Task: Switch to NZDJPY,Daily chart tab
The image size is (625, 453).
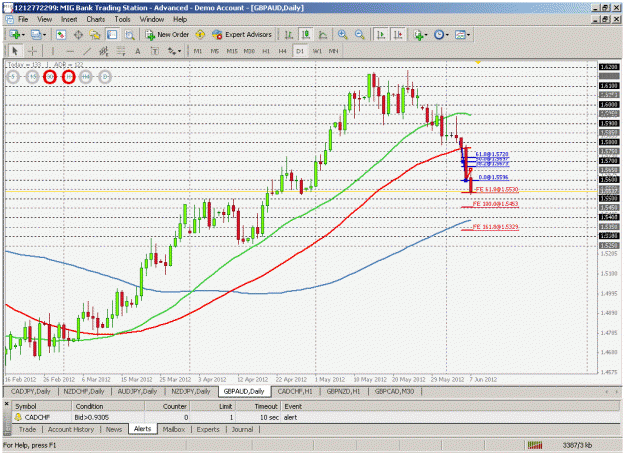Action: pyautogui.click(x=191, y=391)
